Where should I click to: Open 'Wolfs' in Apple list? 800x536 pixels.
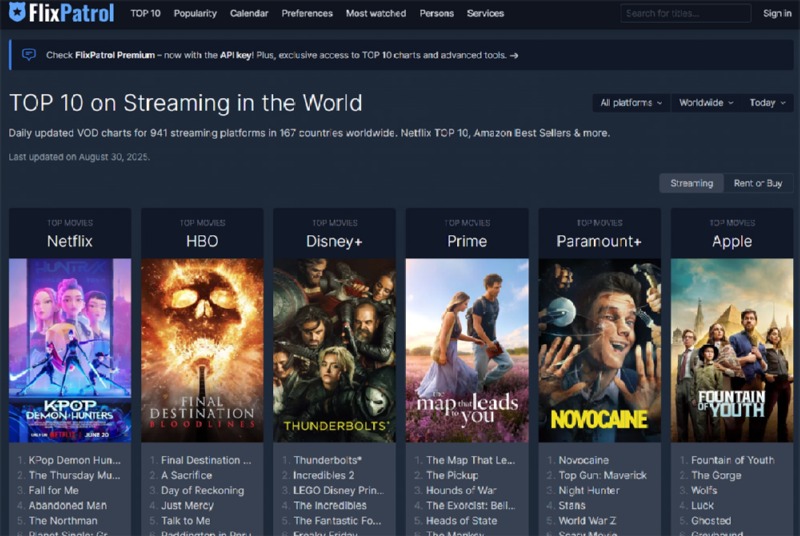[x=704, y=491]
